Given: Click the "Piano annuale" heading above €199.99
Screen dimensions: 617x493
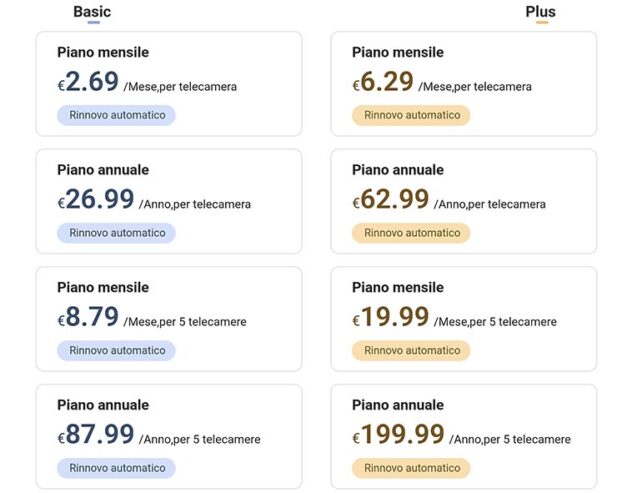Looking at the screenshot, I should 398,405.
